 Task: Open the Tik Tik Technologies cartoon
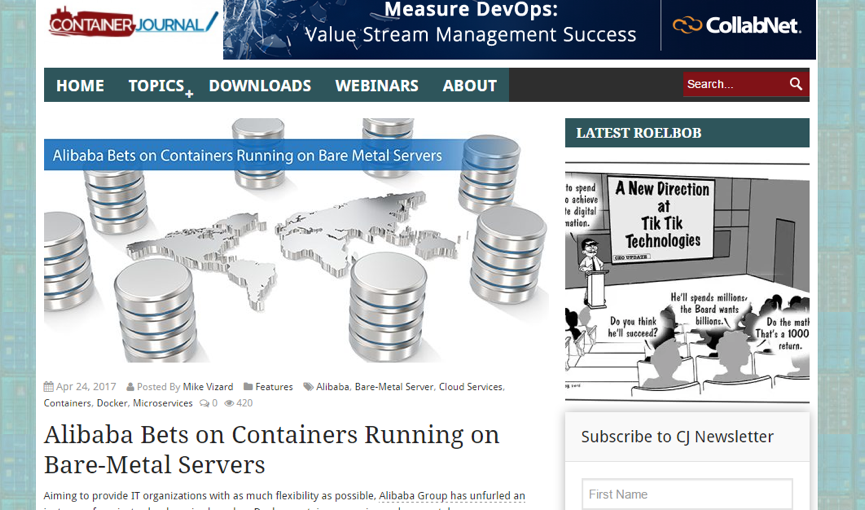pos(686,282)
